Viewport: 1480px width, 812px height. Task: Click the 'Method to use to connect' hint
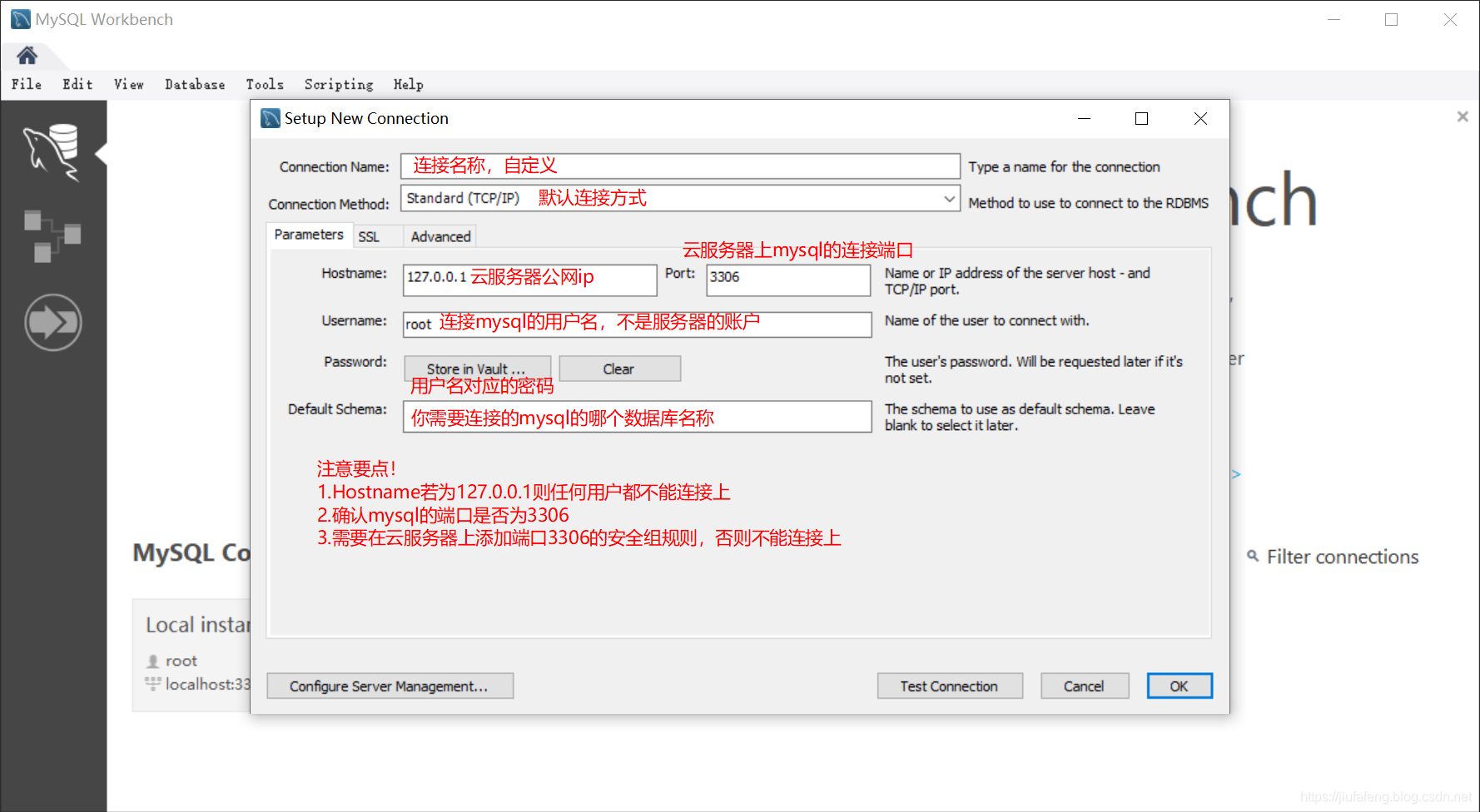(x=1089, y=203)
